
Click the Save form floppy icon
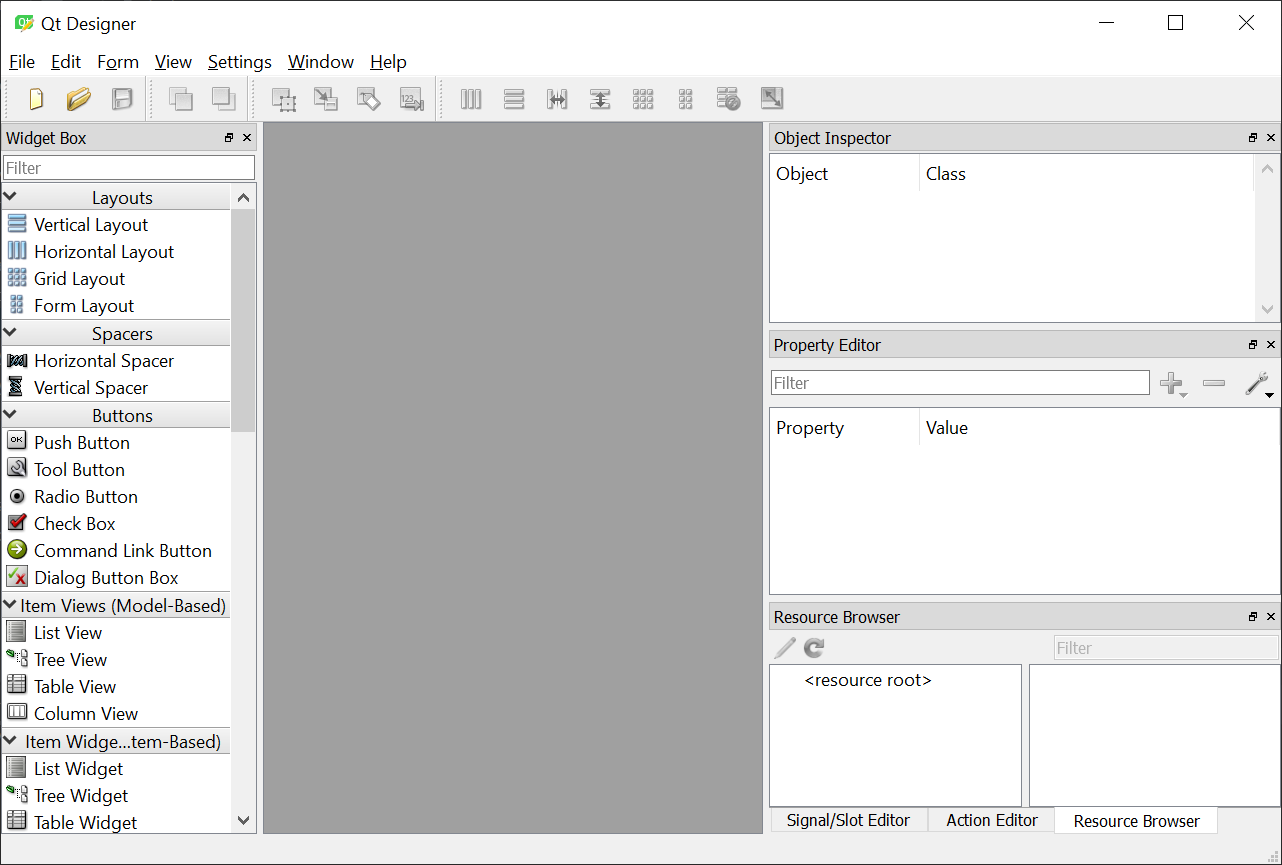122,99
